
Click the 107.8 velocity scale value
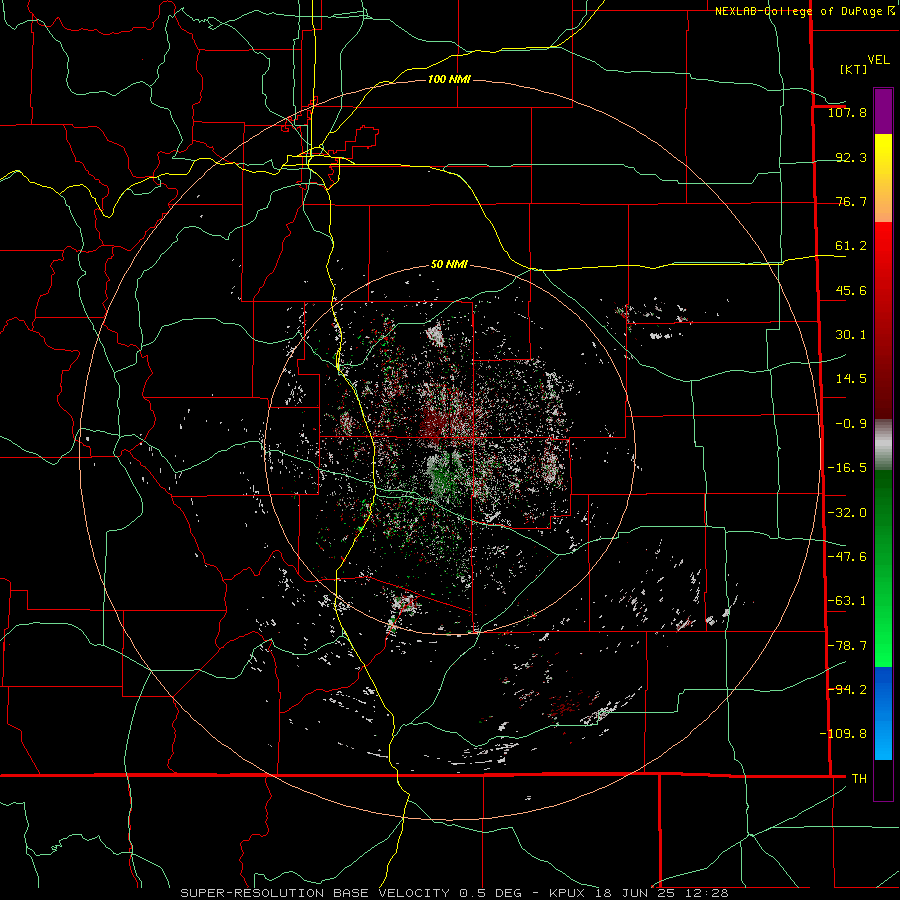coord(847,112)
